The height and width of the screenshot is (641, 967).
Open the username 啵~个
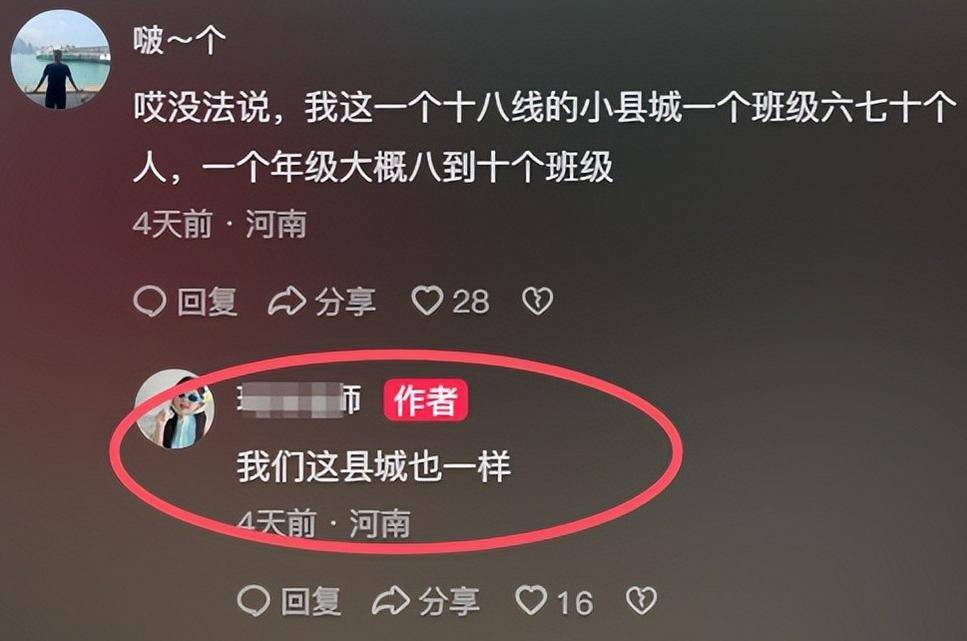179,41
